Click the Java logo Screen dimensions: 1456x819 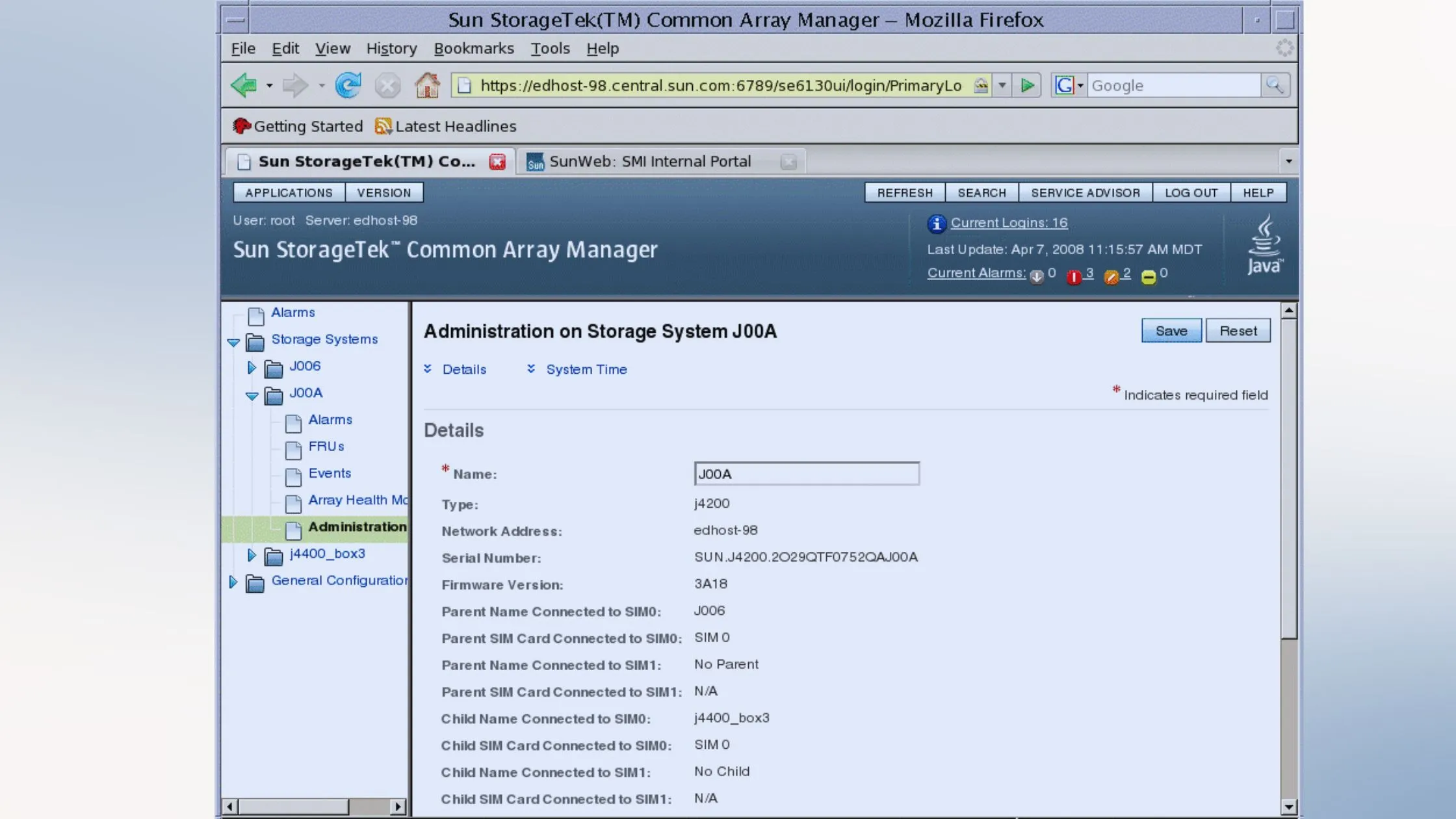pyautogui.click(x=1264, y=245)
